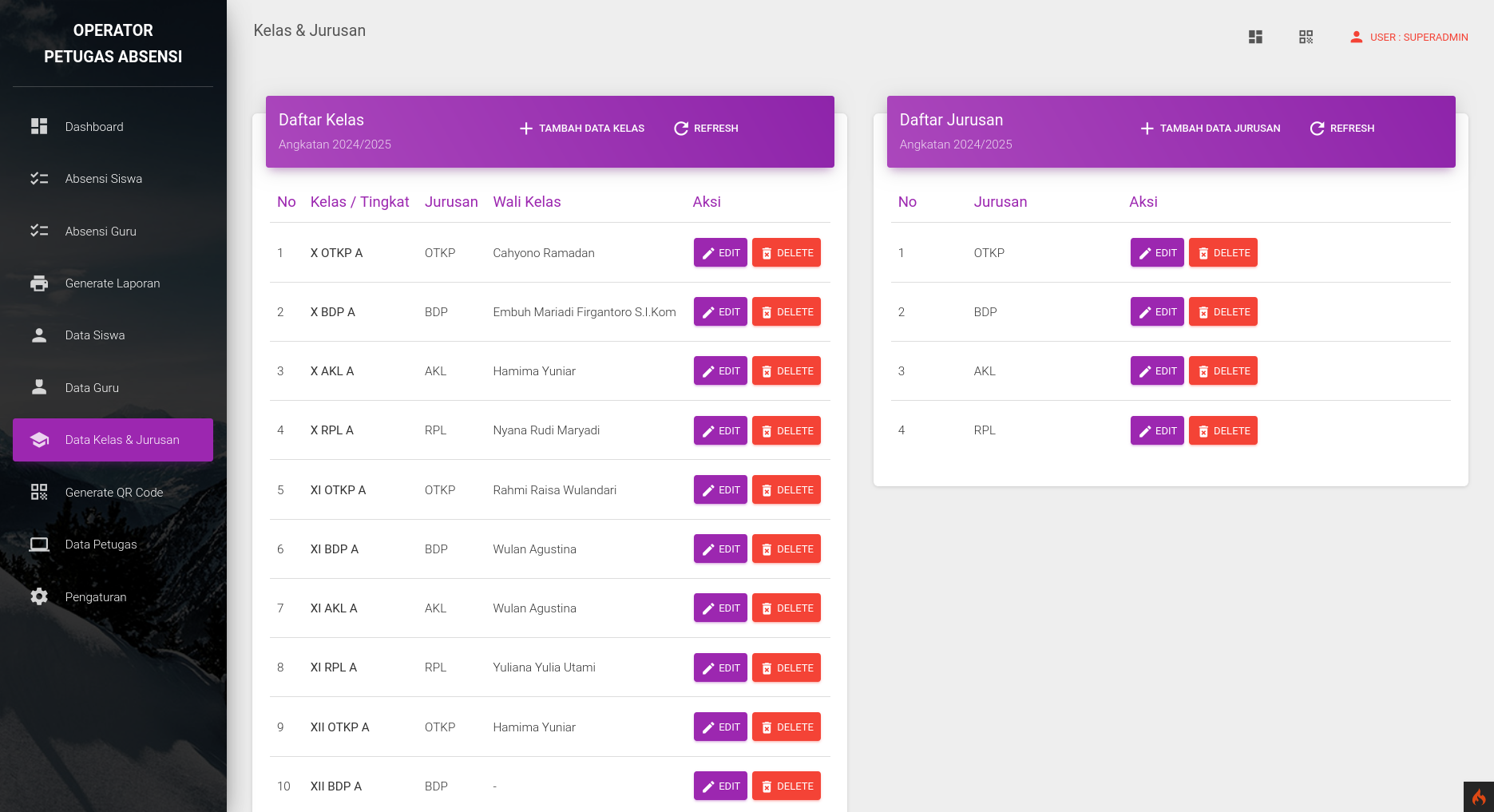Open Absensi Guru from the sidebar
Screen dimensions: 1494x812
pyautogui.click(x=101, y=232)
